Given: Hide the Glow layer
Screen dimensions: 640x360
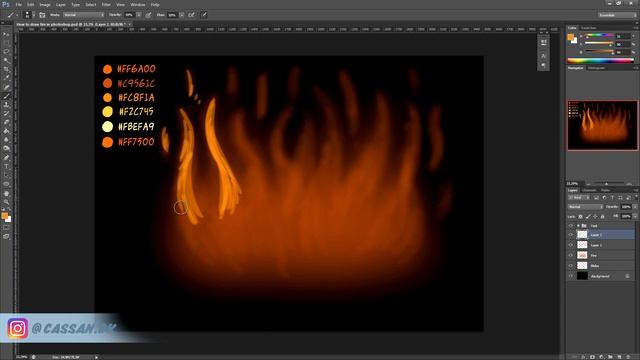Looking at the screenshot, I should (x=571, y=266).
